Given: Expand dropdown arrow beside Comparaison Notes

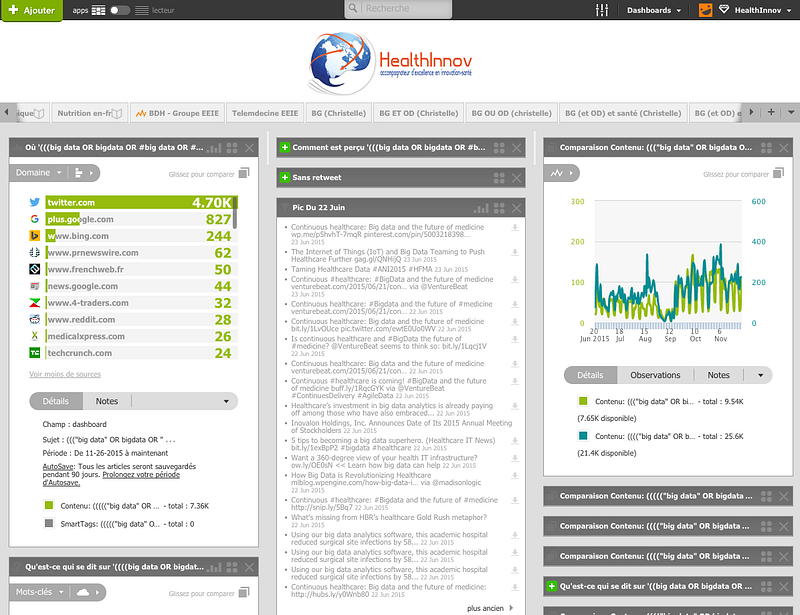Looking at the screenshot, I should coord(760,376).
